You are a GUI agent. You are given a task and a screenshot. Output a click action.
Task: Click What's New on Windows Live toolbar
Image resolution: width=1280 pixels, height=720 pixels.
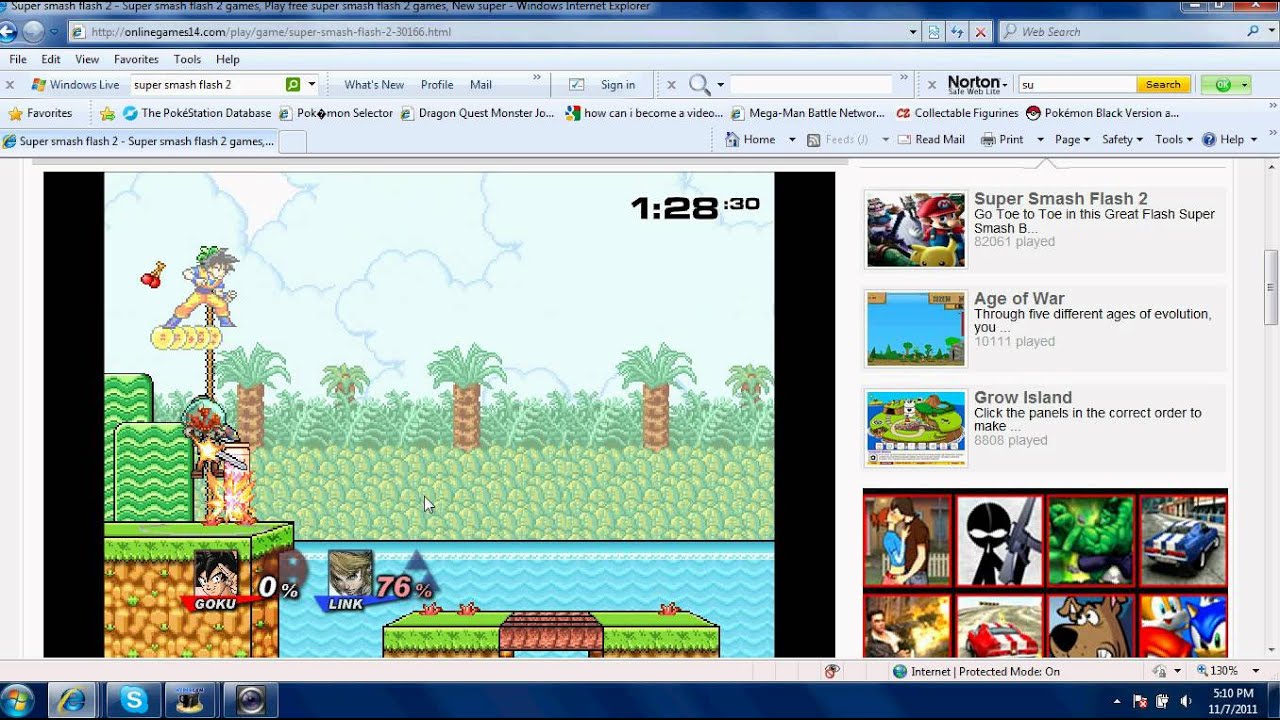(x=374, y=85)
